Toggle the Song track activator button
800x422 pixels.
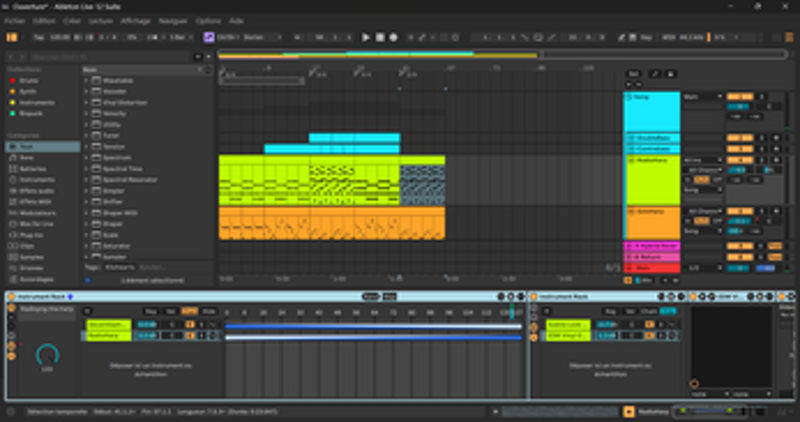[740, 96]
